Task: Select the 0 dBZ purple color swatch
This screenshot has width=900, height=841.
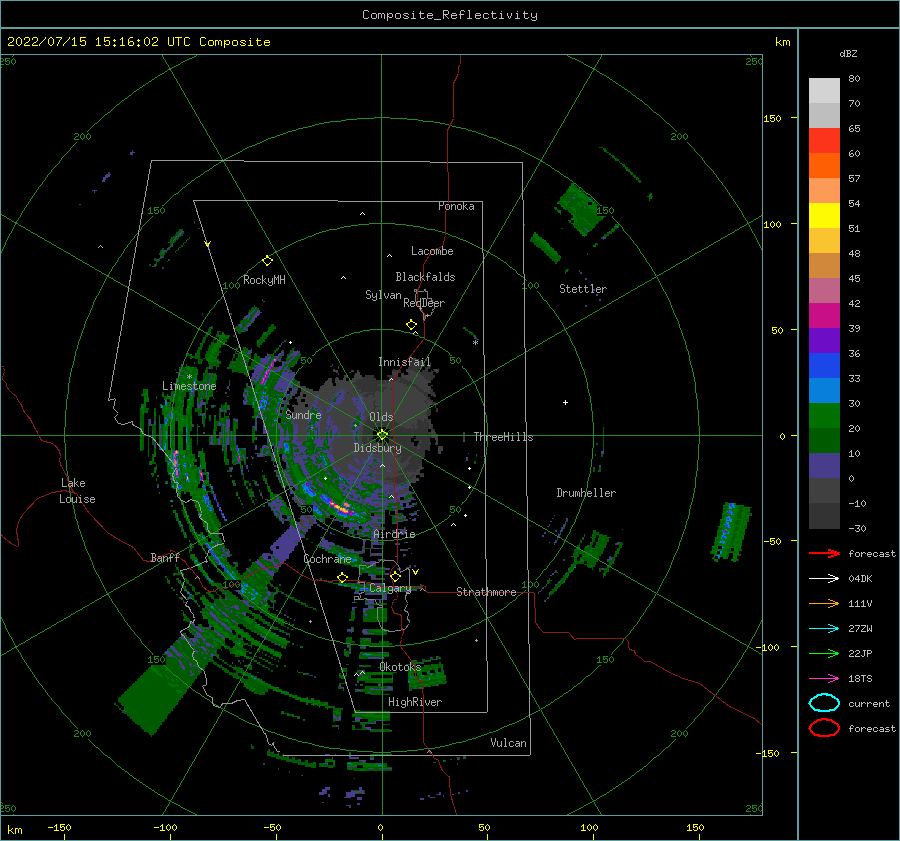Action: pos(824,466)
